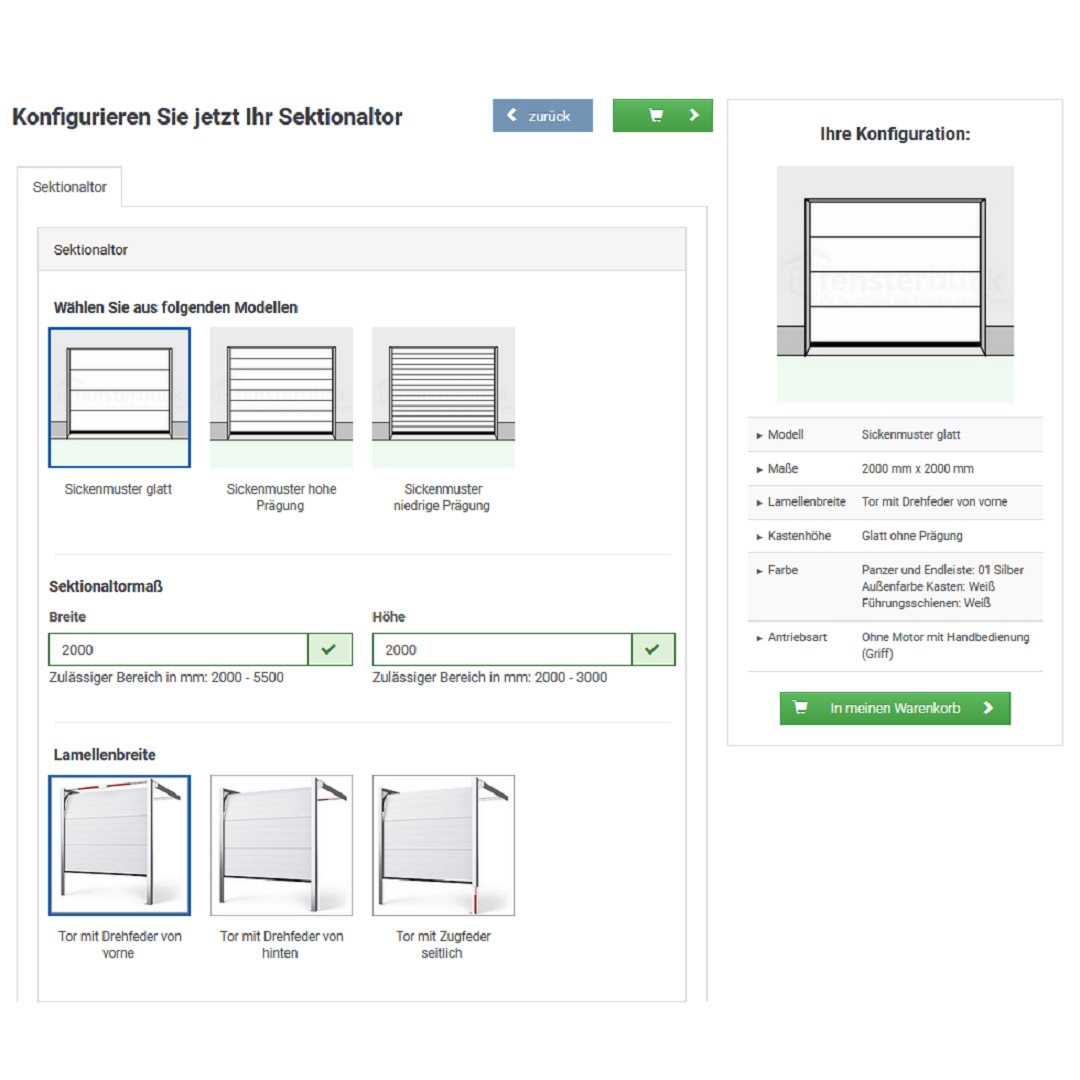1080x1080 pixels.
Task: Click the cart icon in top green button
Action: pyautogui.click(x=656, y=116)
